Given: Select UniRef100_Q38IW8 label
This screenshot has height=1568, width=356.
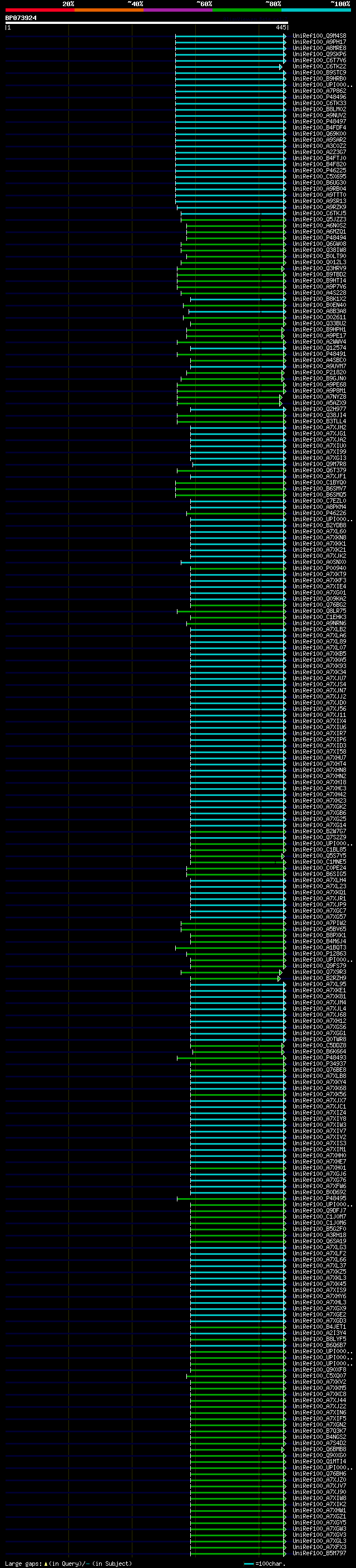Looking at the screenshot, I should click(319, 250).
